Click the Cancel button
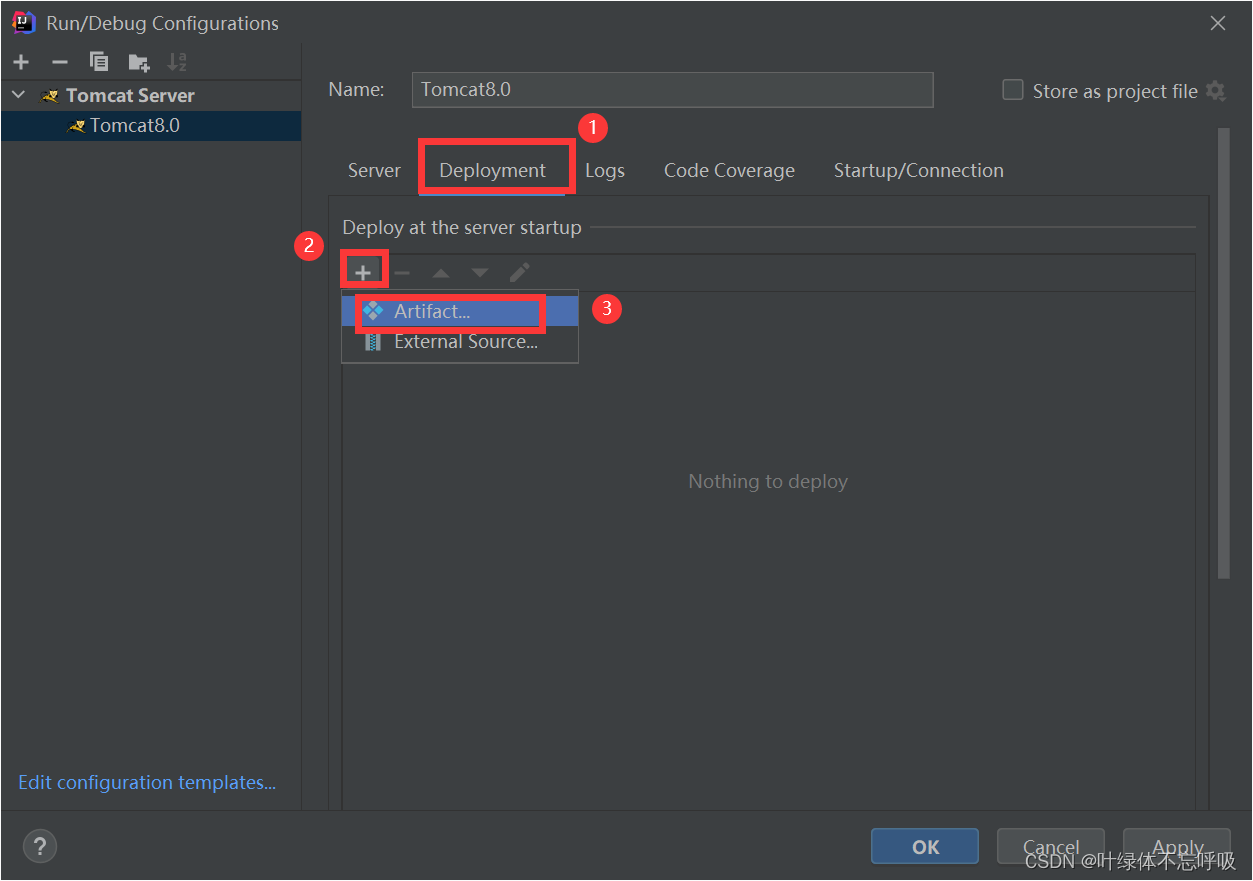This screenshot has width=1253, height=881. [x=1051, y=846]
